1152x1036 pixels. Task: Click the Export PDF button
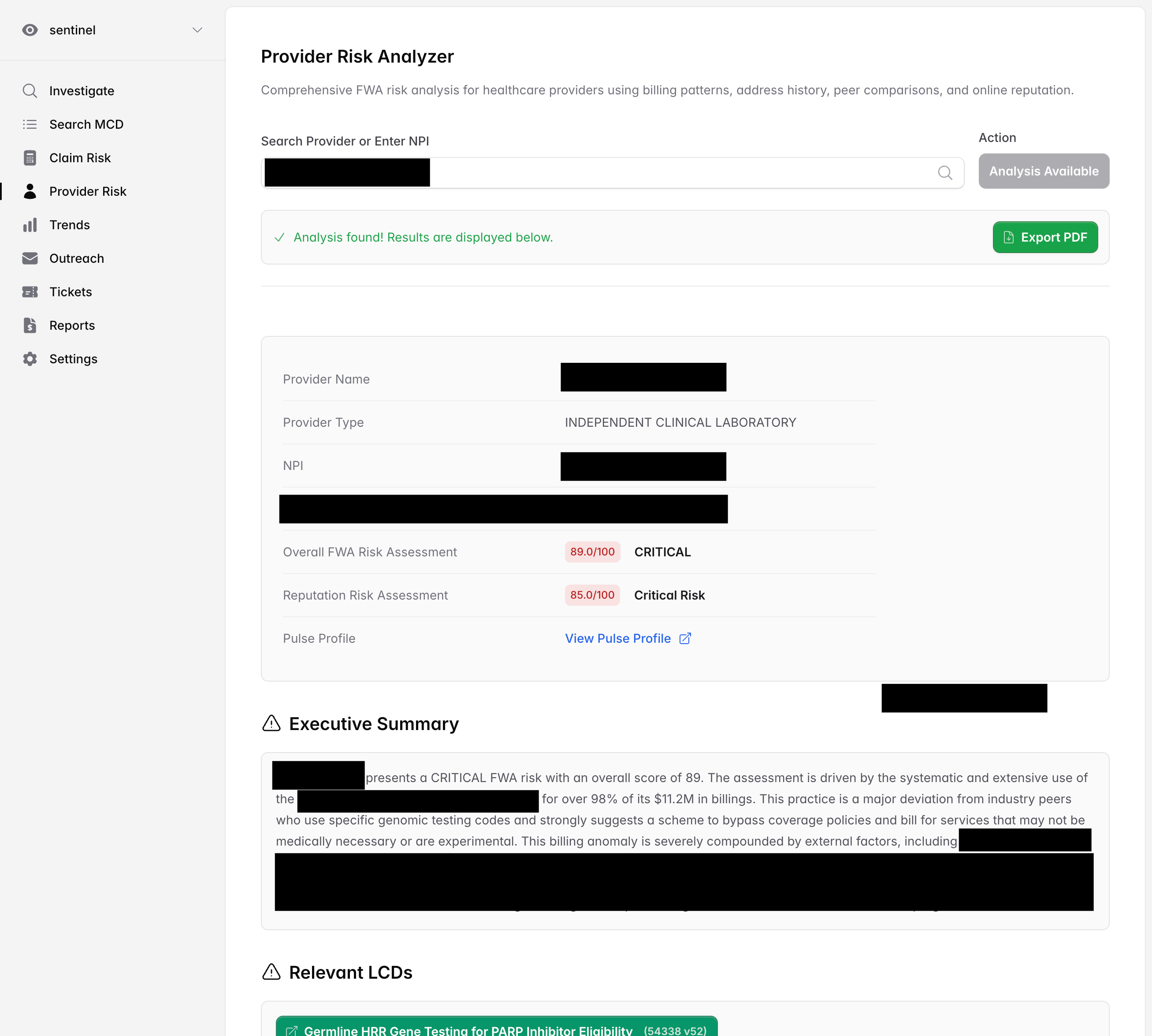point(1044,237)
